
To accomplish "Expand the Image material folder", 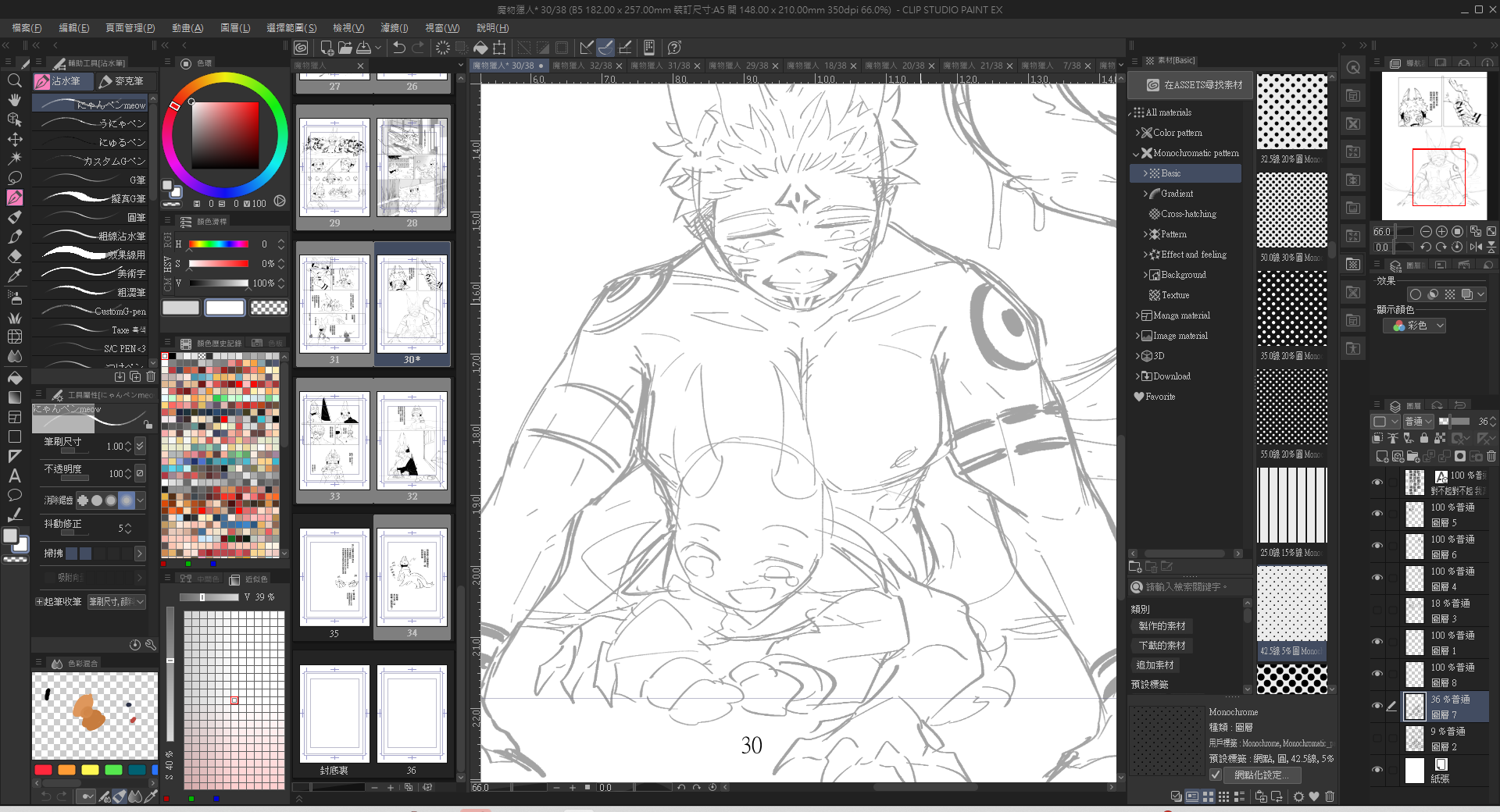I will [1137, 336].
